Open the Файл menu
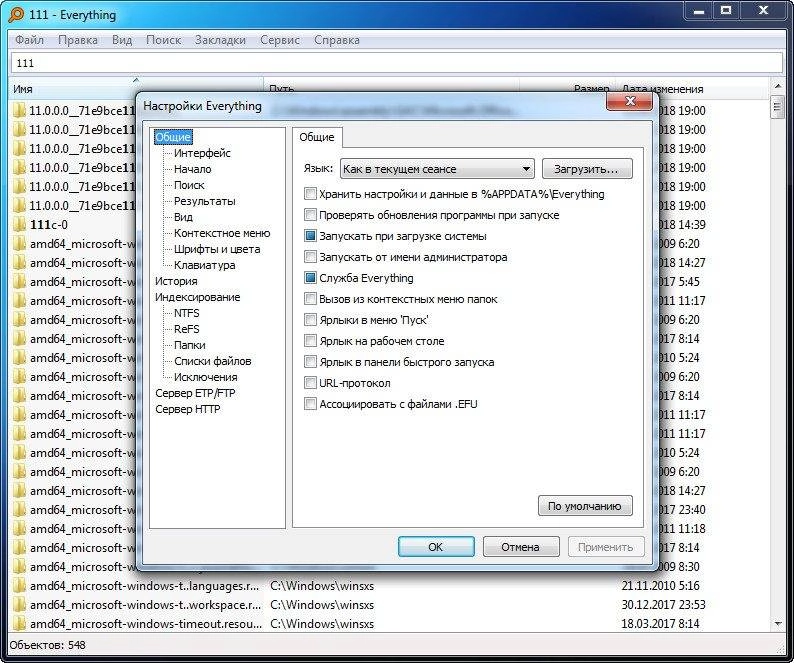794x663 pixels. click(x=29, y=40)
